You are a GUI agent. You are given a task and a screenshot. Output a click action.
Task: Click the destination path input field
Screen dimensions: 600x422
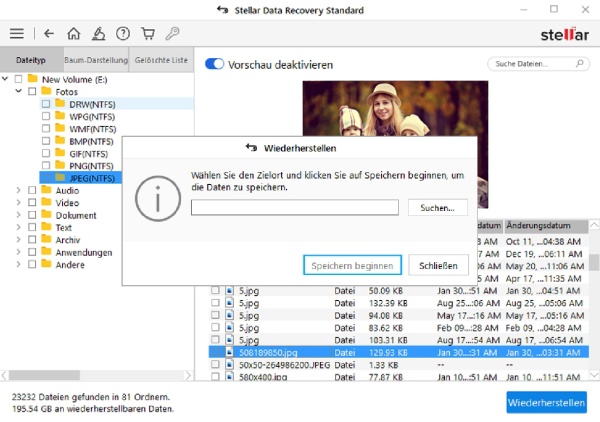coord(295,207)
